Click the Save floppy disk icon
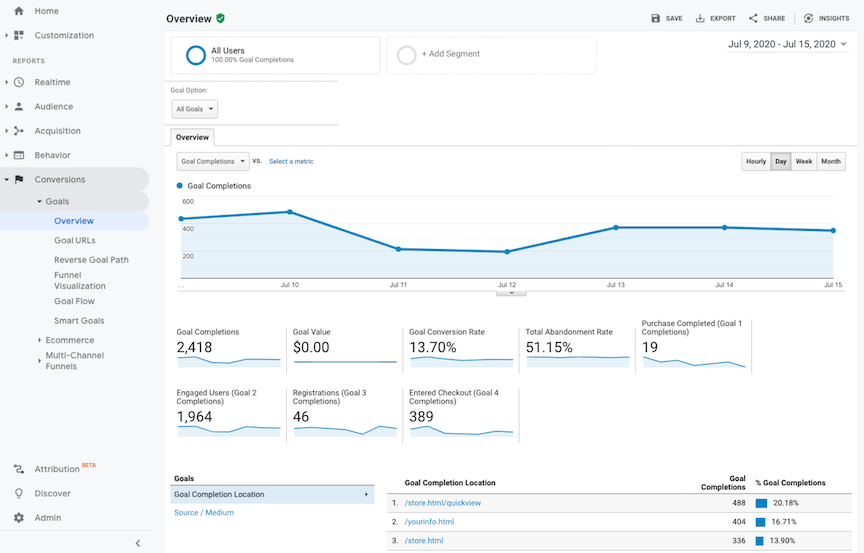The image size is (864, 553). click(656, 18)
